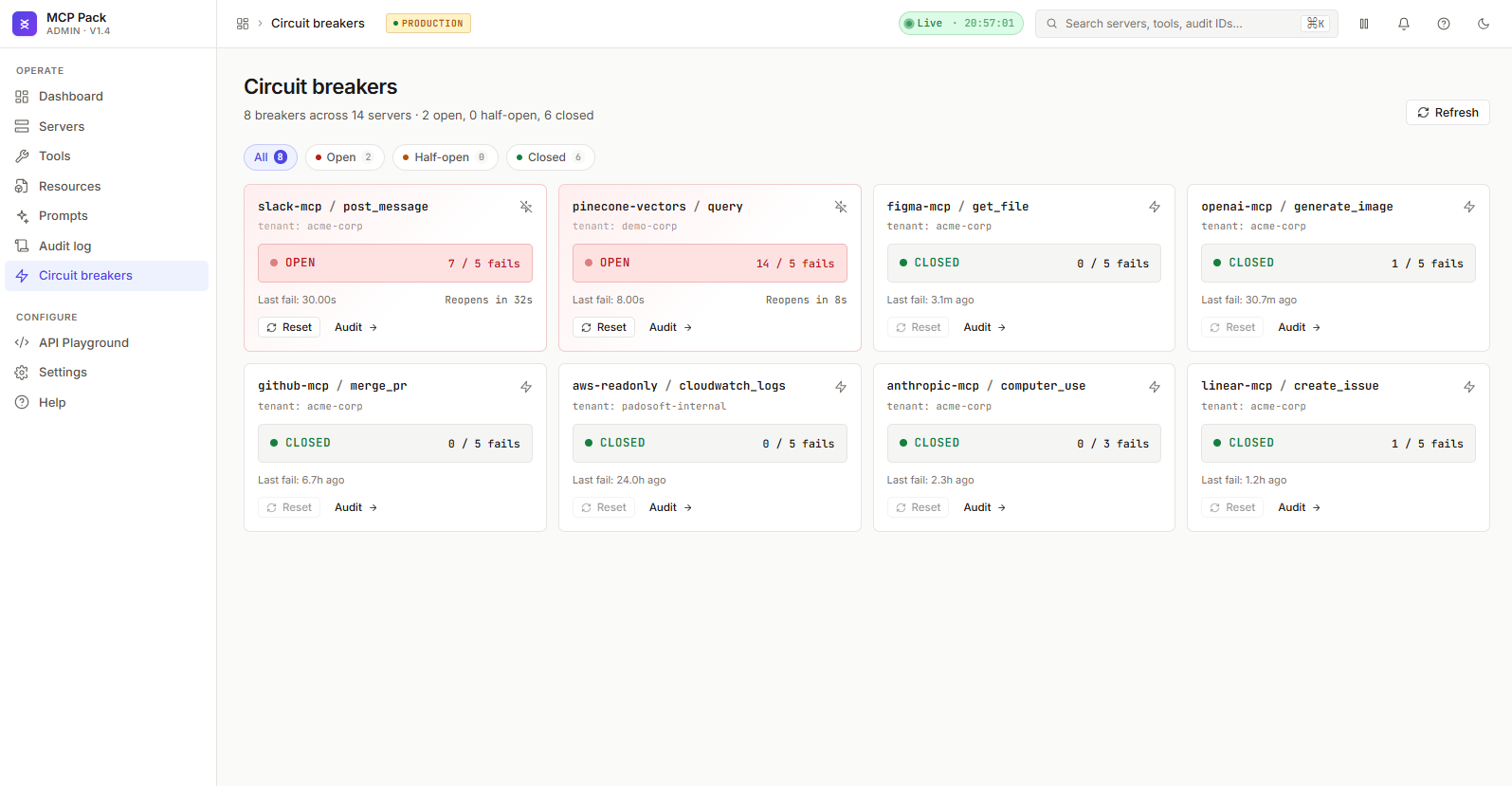The height and width of the screenshot is (786, 1512).
Task: Click the Live status indicator
Action: (961, 24)
